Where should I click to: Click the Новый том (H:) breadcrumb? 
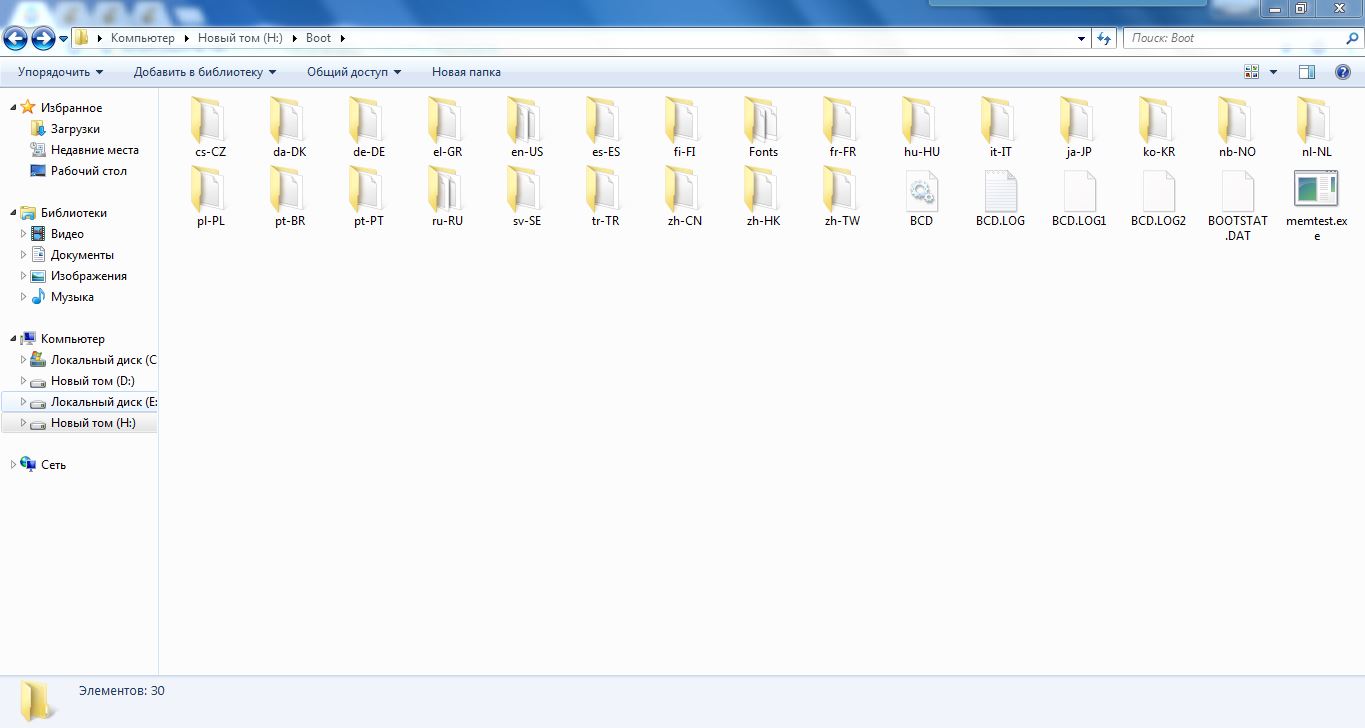240,38
